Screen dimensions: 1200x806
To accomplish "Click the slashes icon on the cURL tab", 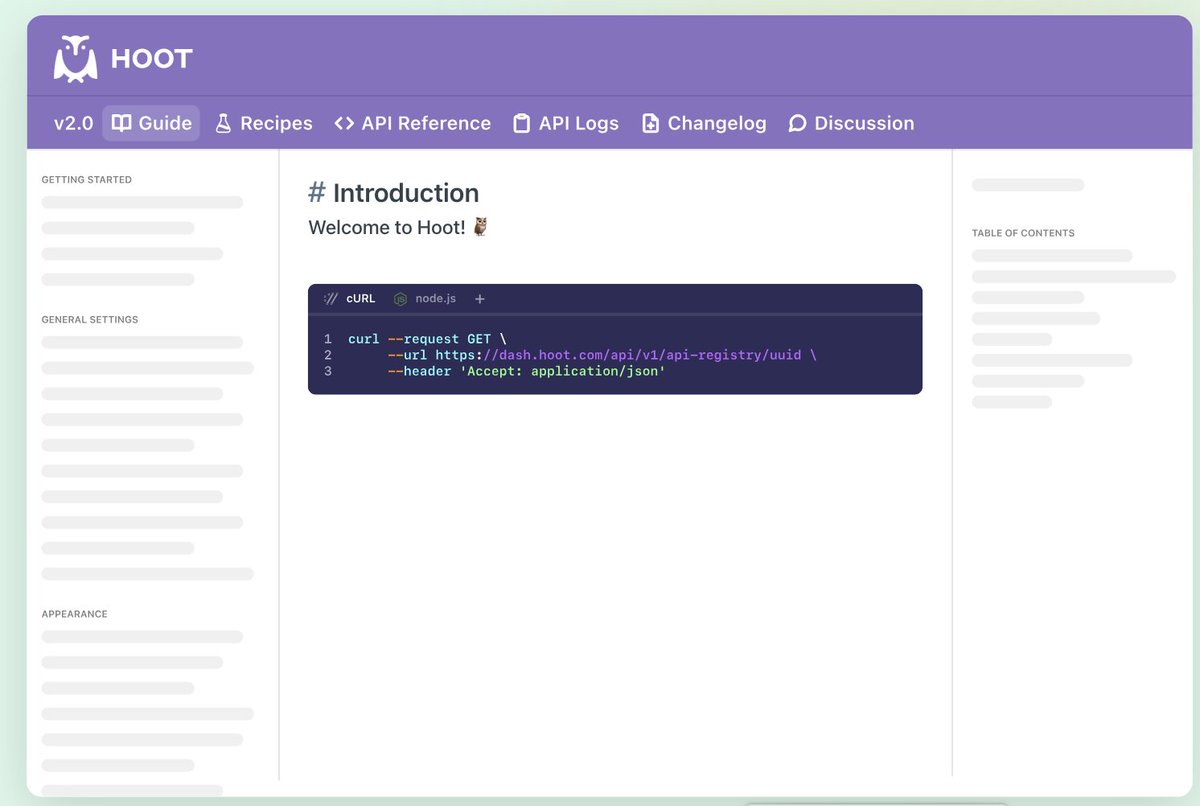I will 329,298.
